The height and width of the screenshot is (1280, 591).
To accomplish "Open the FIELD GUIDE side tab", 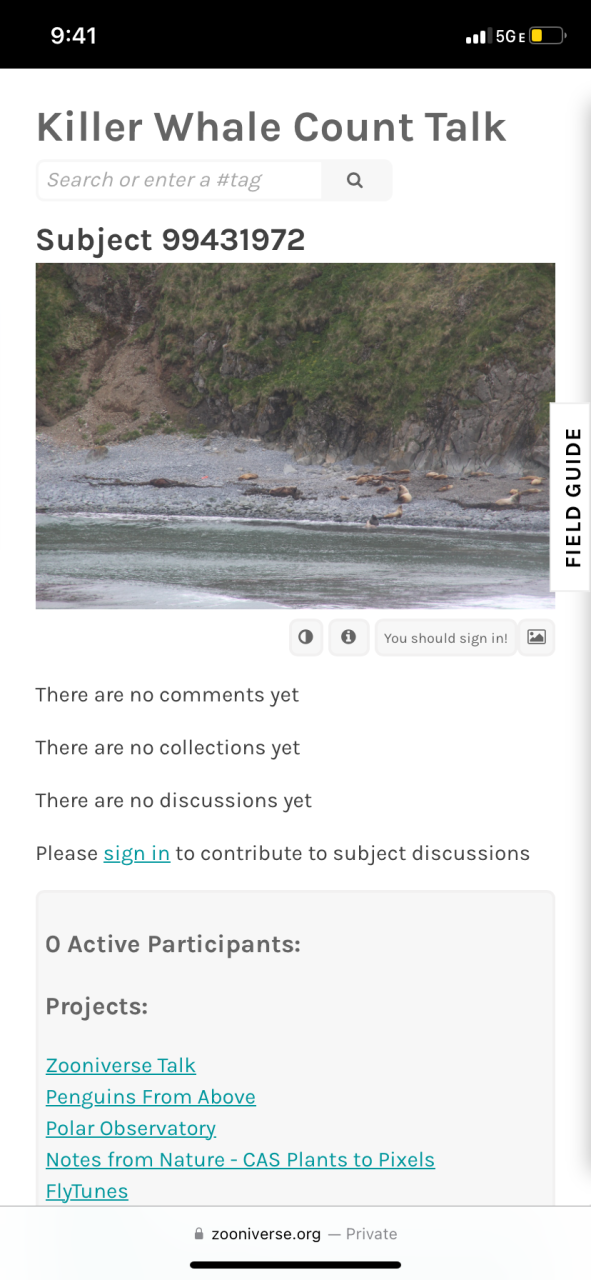I will pyautogui.click(x=572, y=497).
